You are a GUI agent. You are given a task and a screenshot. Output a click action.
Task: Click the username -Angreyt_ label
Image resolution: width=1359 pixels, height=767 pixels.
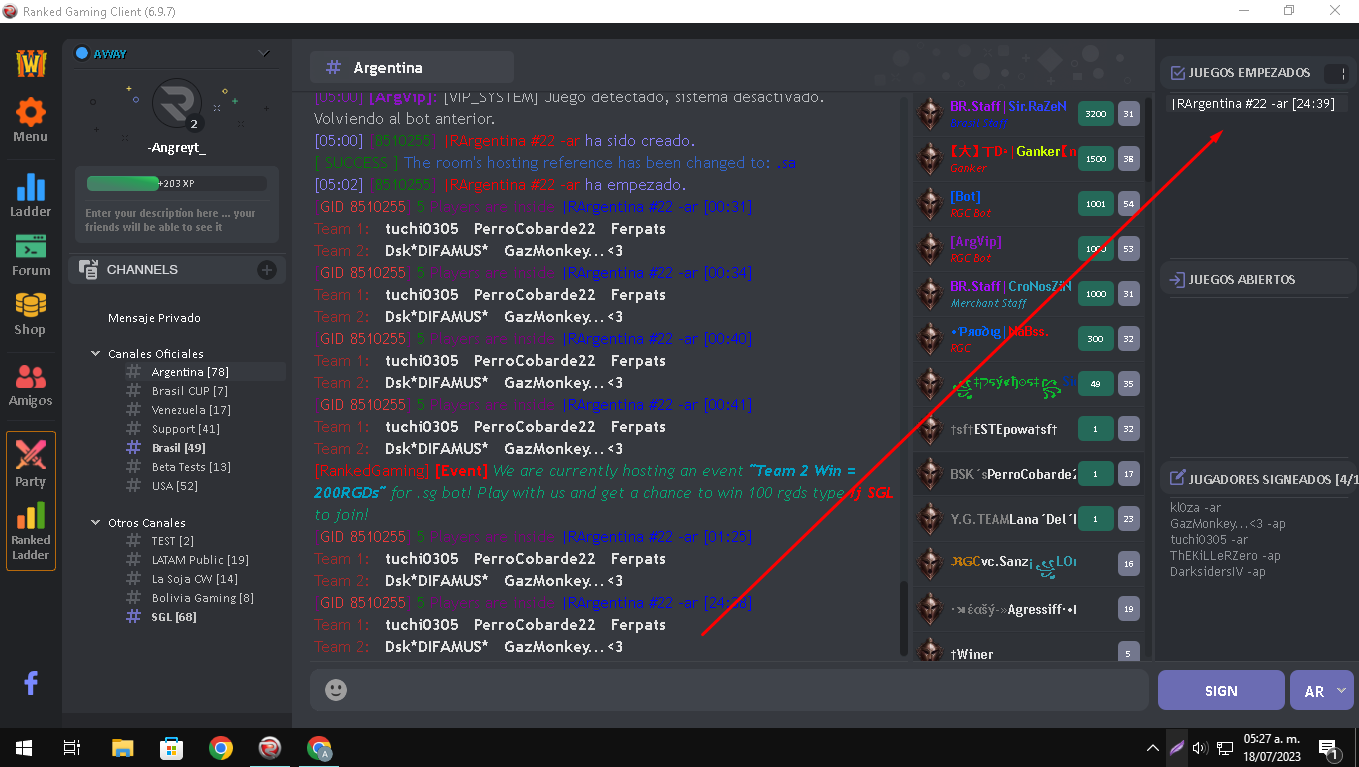tap(176, 148)
